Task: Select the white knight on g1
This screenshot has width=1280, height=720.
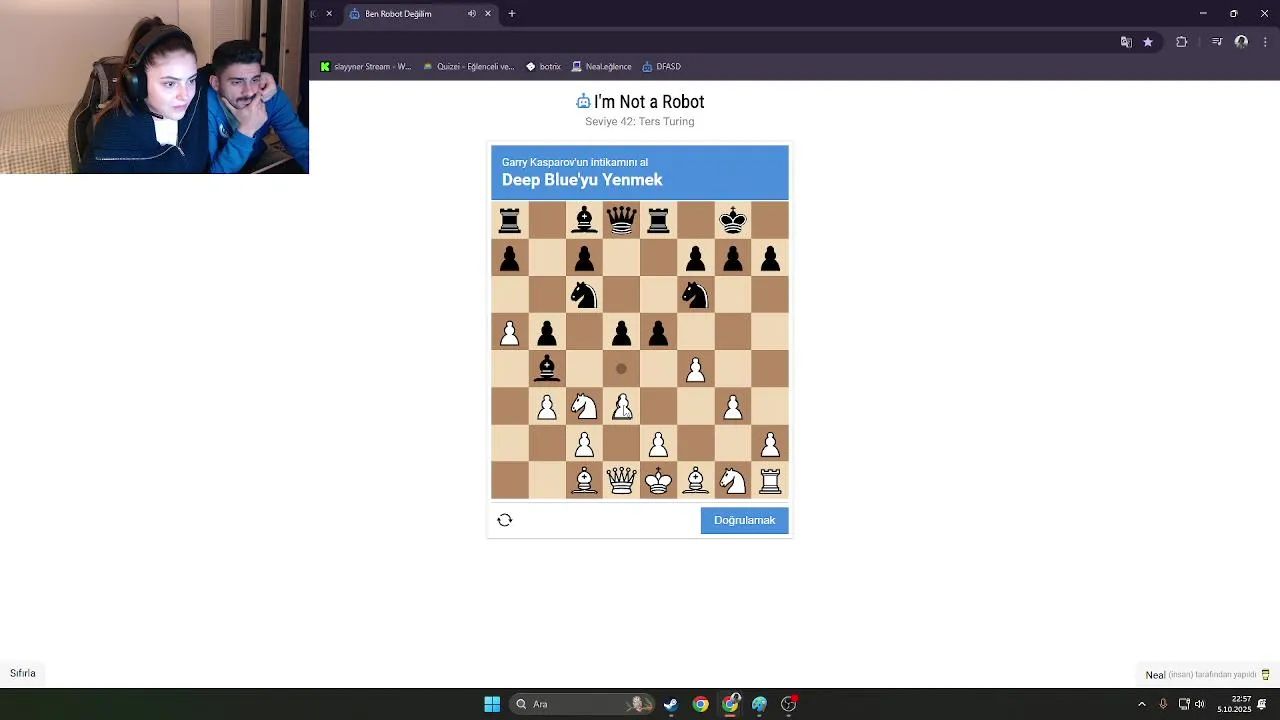Action: point(733,481)
